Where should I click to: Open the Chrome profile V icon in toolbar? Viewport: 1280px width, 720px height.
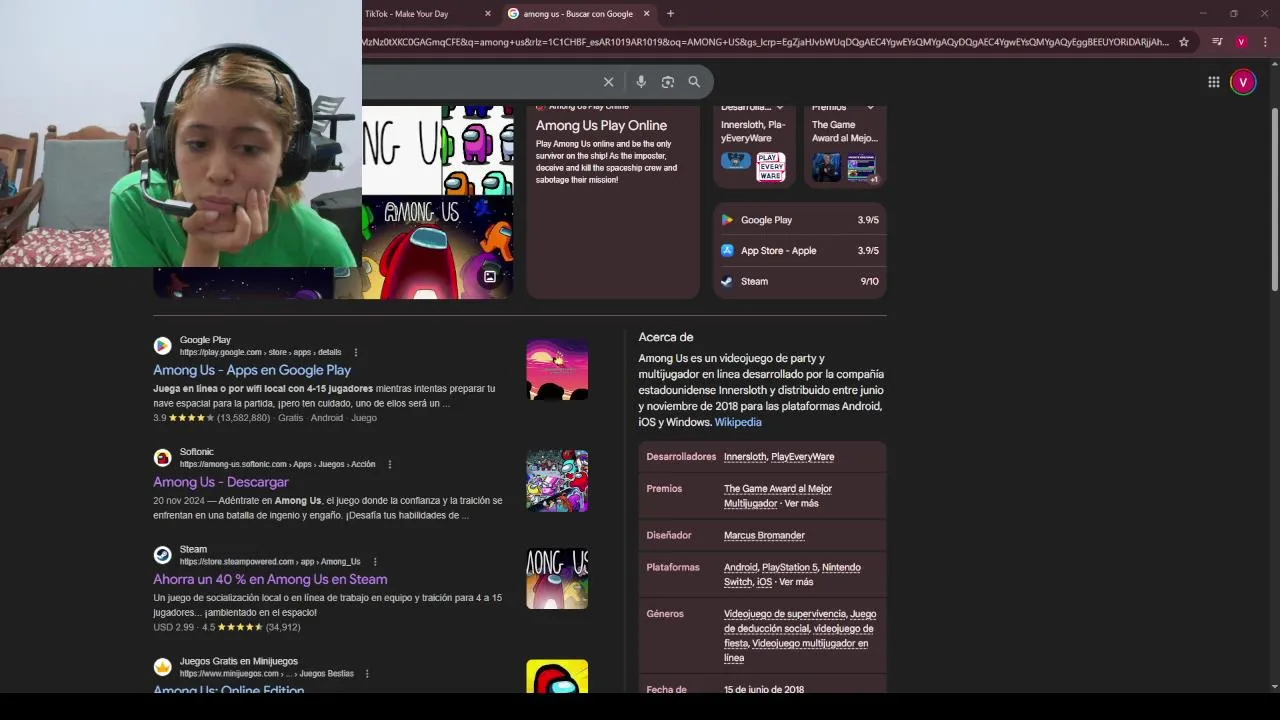click(x=1241, y=42)
